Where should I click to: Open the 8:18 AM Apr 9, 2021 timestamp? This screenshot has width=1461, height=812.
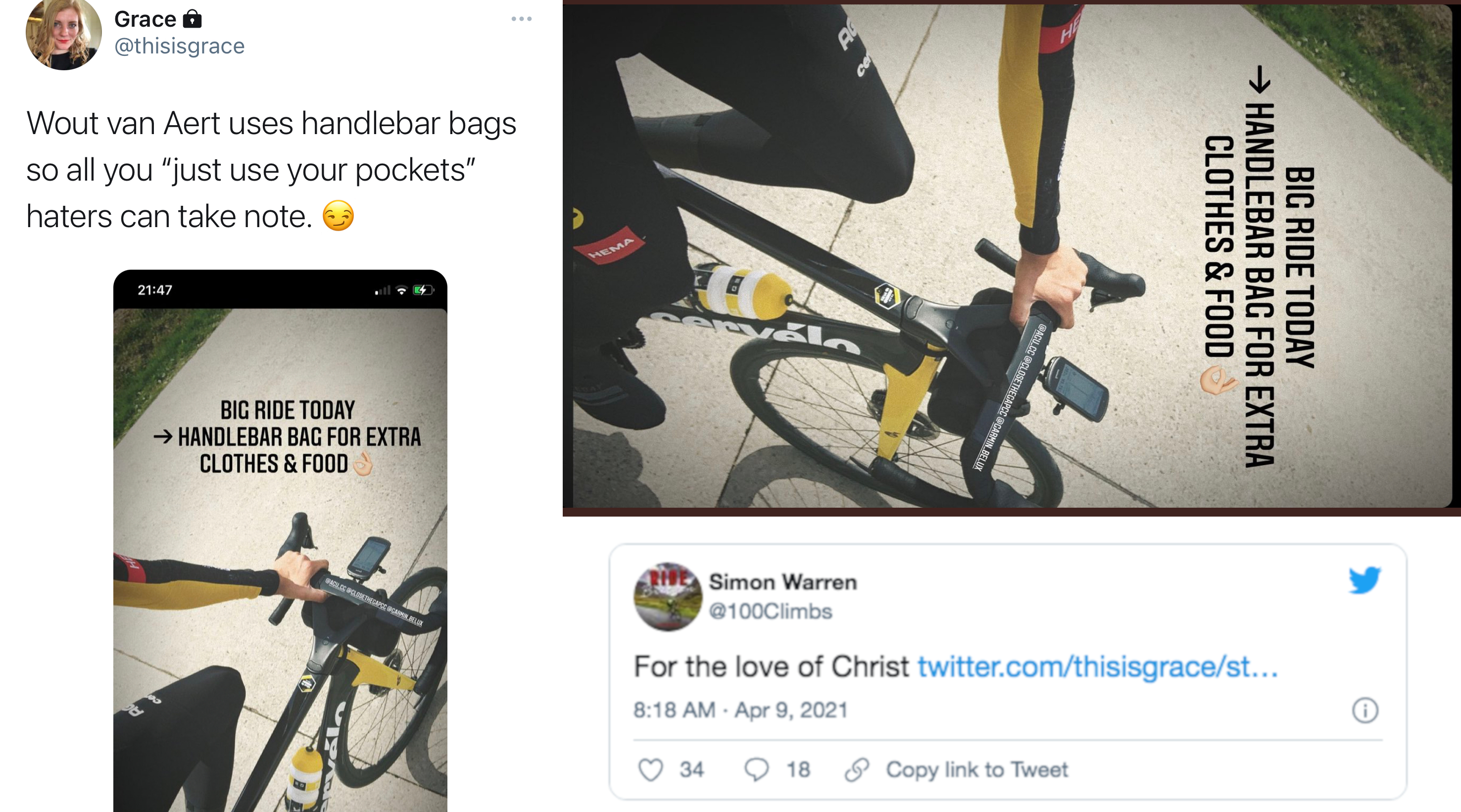740,710
